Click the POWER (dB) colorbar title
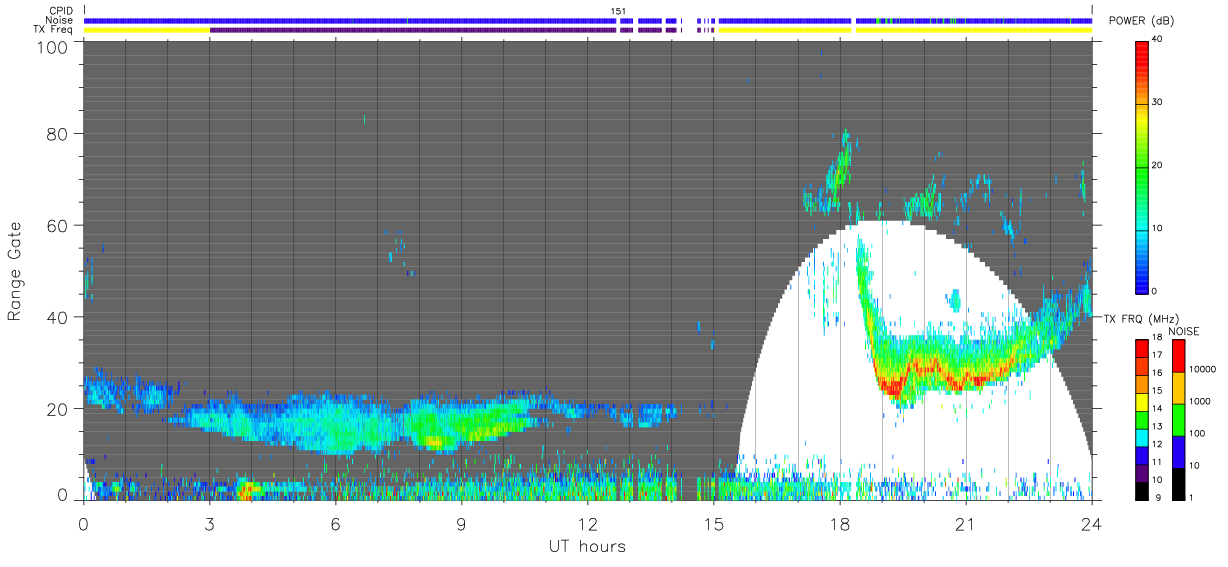Image resolution: width=1228 pixels, height=567 pixels. coord(1142,21)
